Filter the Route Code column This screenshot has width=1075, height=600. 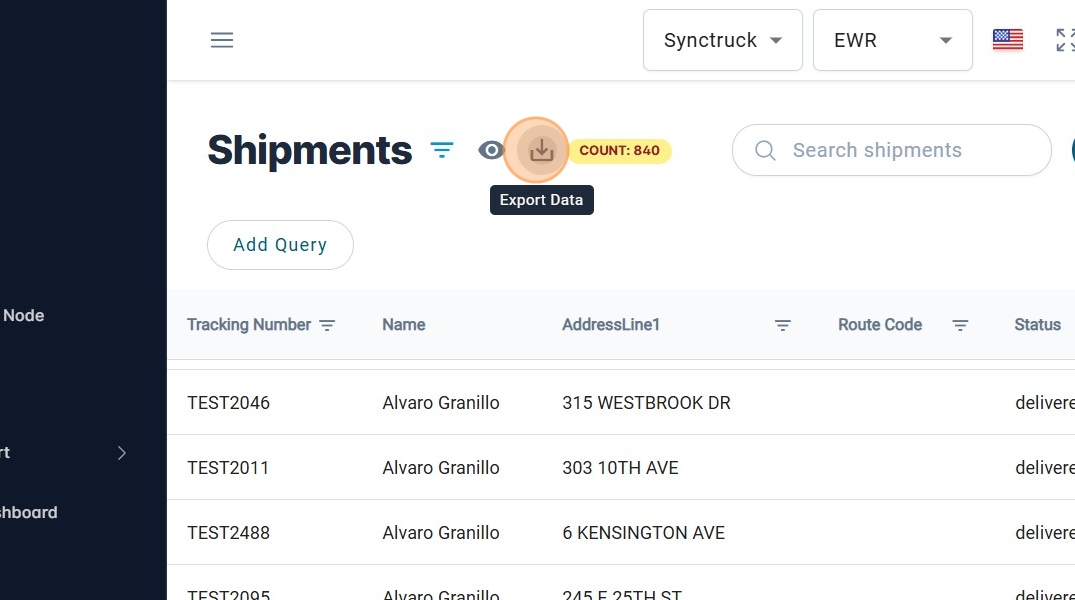click(x=960, y=325)
